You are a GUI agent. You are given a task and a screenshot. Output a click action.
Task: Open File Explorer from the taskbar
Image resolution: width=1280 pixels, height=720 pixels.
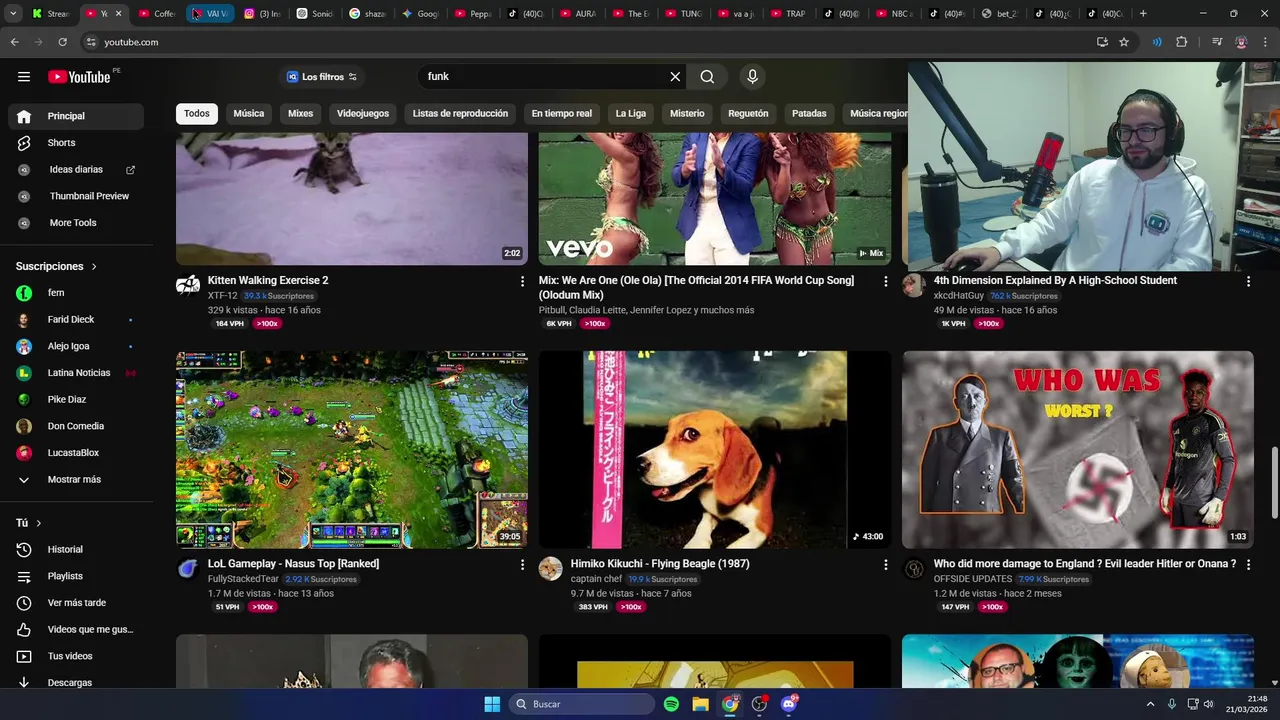(701, 704)
